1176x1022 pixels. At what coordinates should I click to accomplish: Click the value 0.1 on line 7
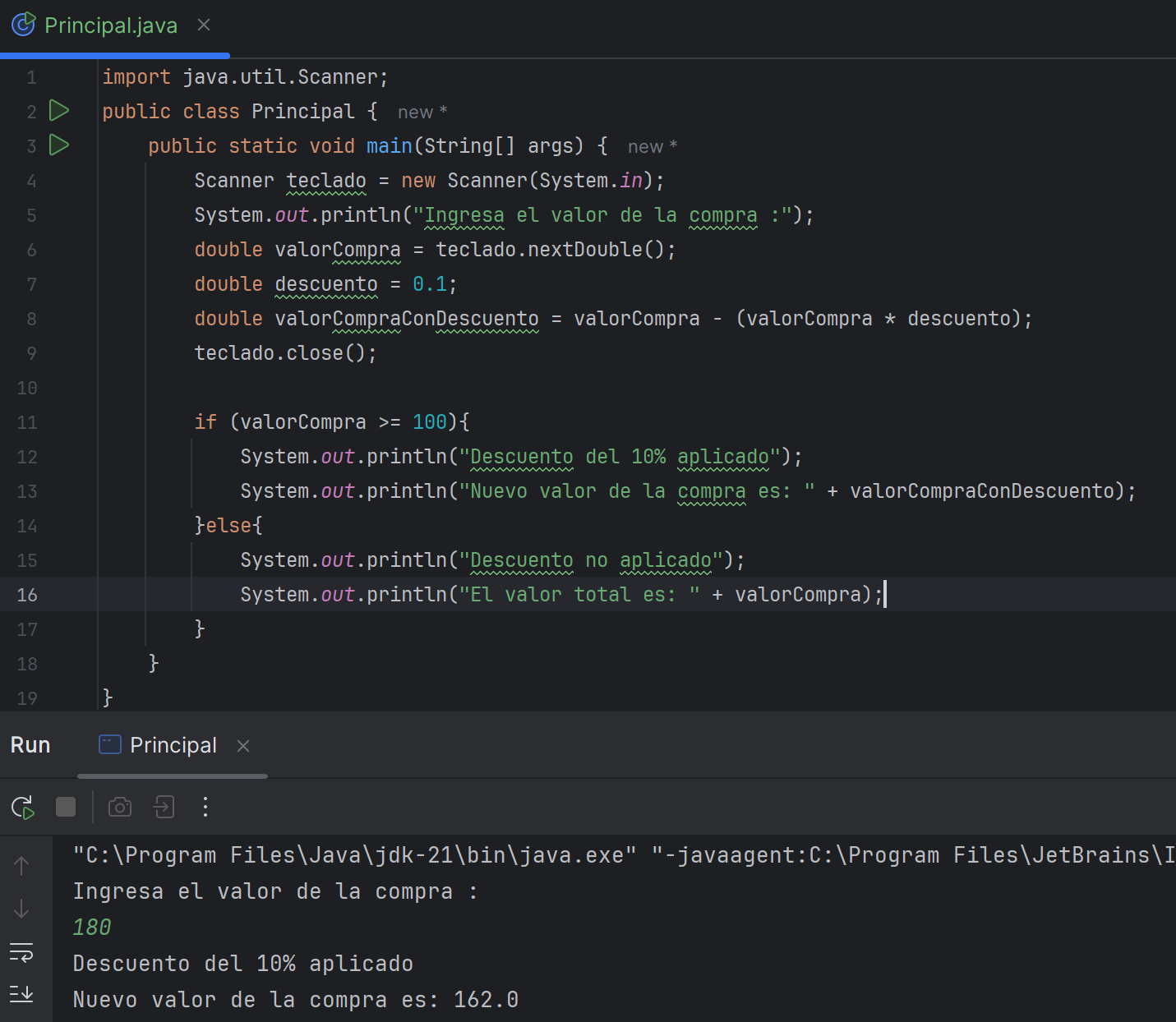[x=430, y=283]
